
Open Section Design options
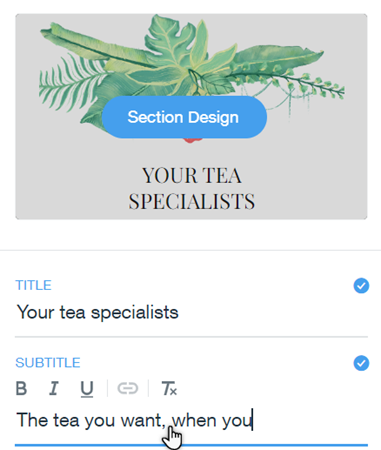[184, 117]
